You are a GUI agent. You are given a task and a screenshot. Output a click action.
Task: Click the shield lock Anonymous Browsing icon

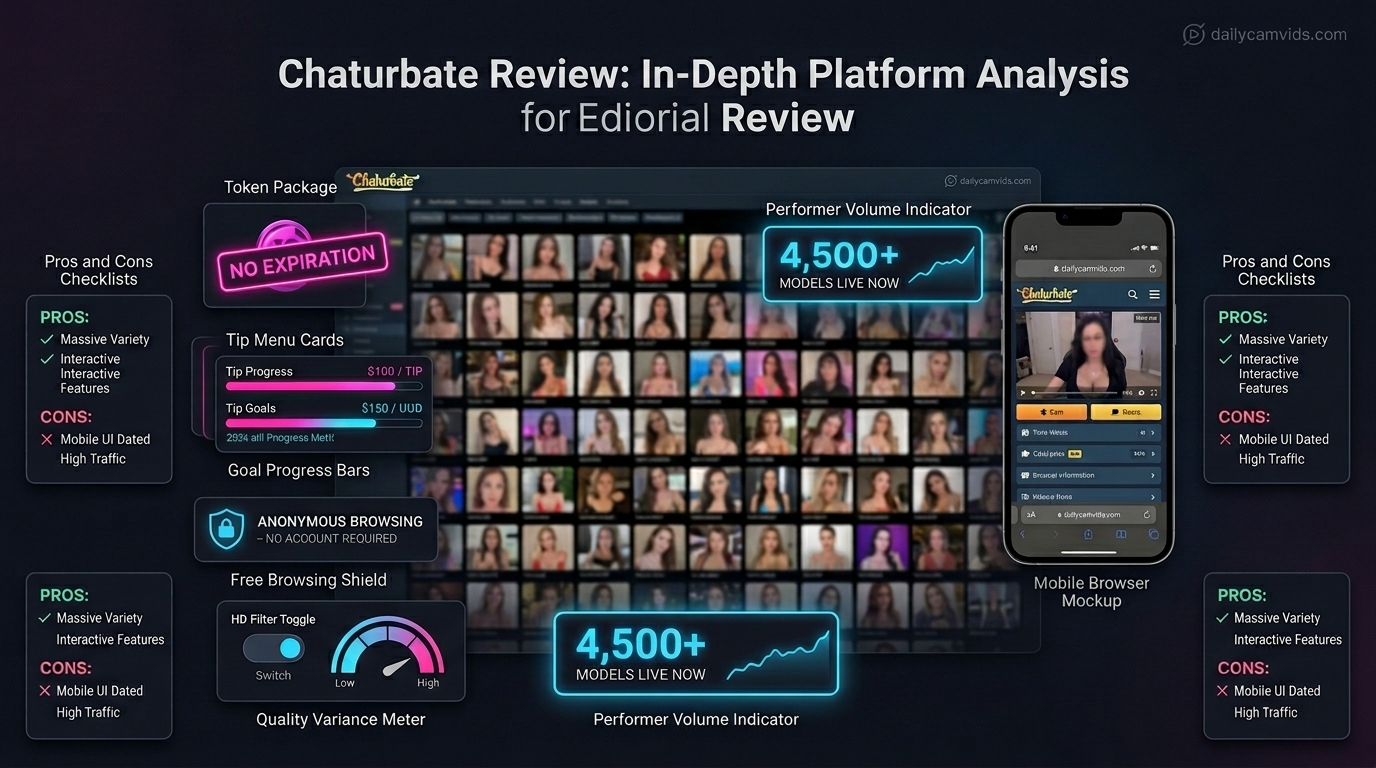tap(226, 529)
